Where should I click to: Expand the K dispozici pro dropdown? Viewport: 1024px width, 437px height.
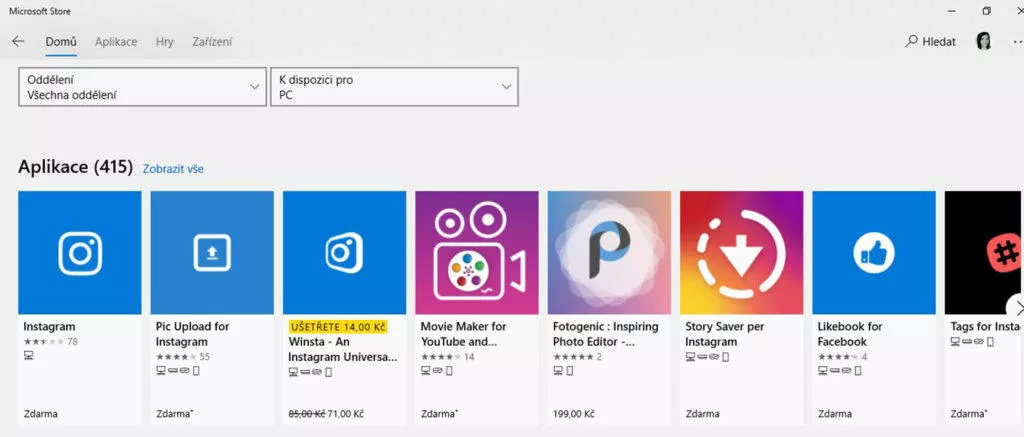tap(394, 86)
